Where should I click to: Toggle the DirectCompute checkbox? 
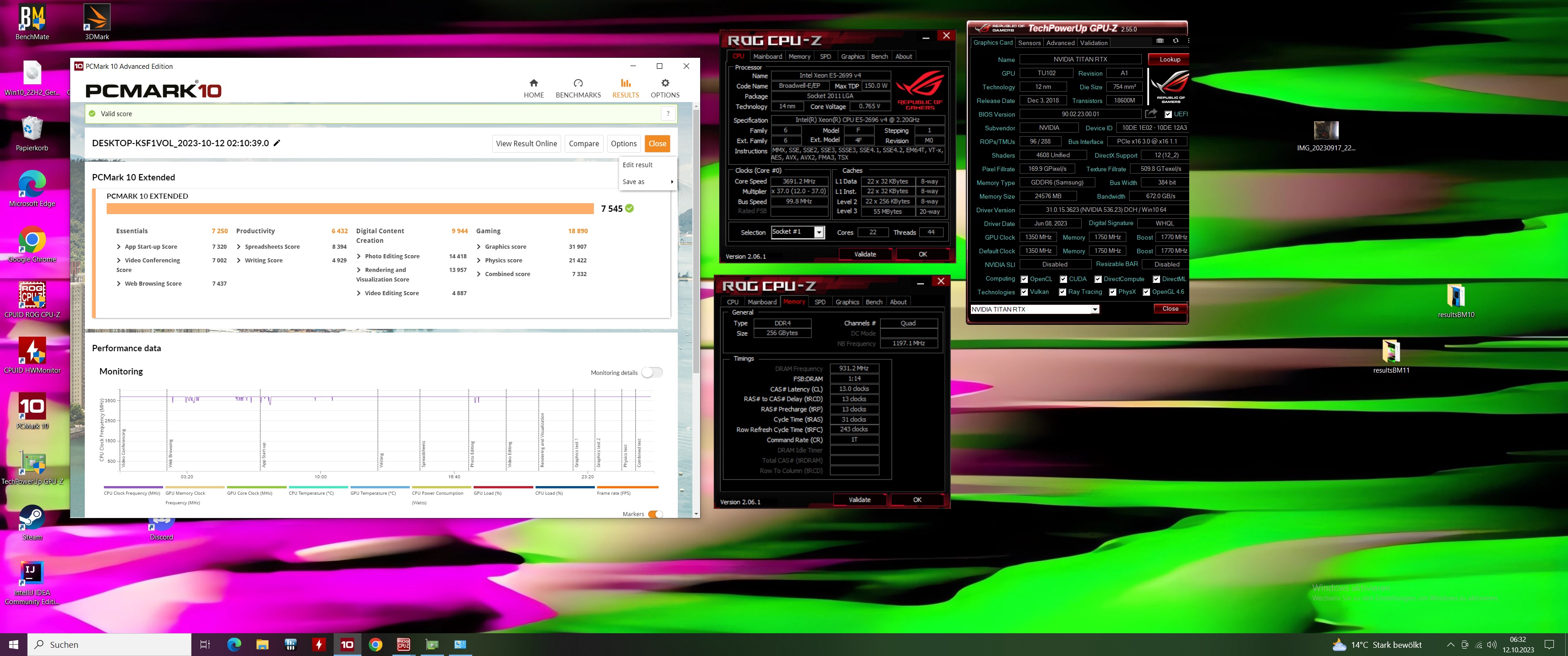1098,279
